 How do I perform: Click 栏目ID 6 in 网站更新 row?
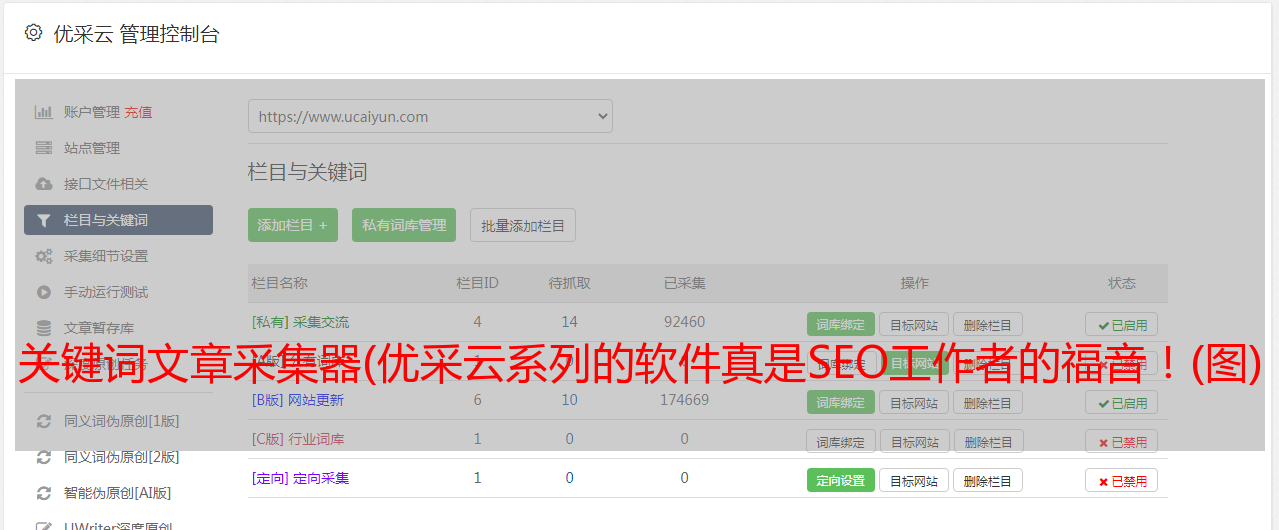(x=477, y=400)
